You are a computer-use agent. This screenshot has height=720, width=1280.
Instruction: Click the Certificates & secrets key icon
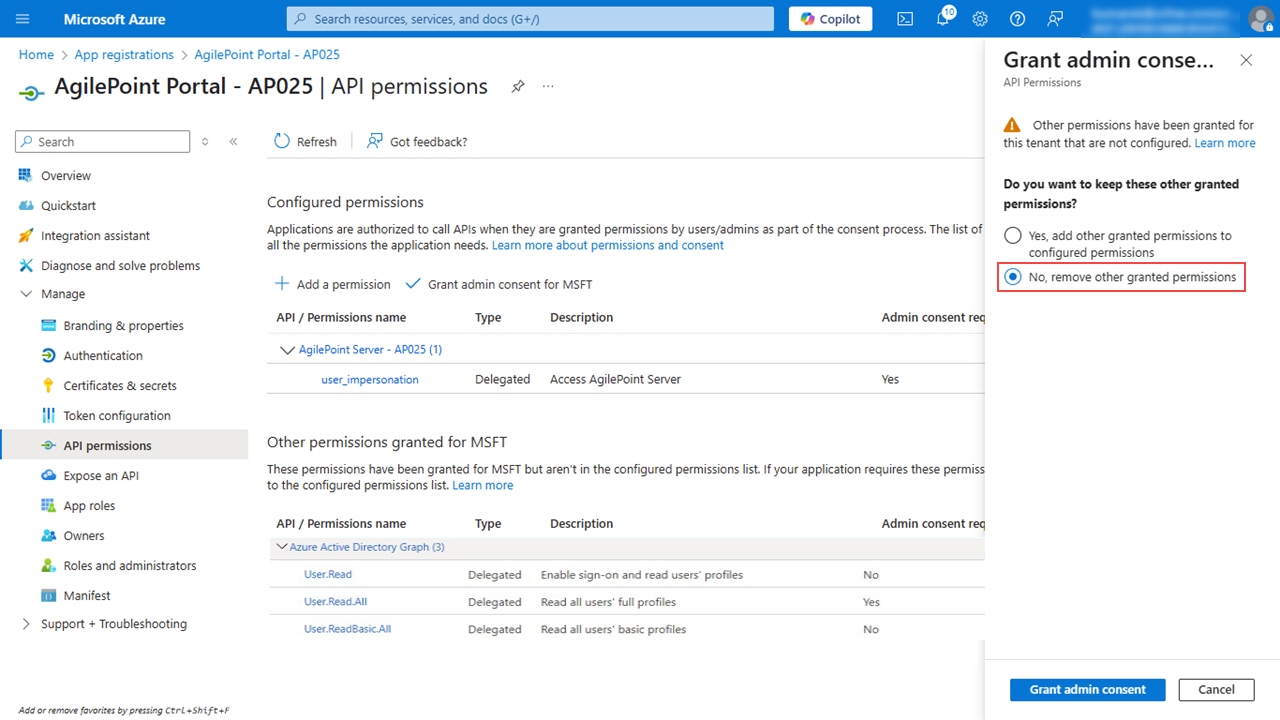48,385
